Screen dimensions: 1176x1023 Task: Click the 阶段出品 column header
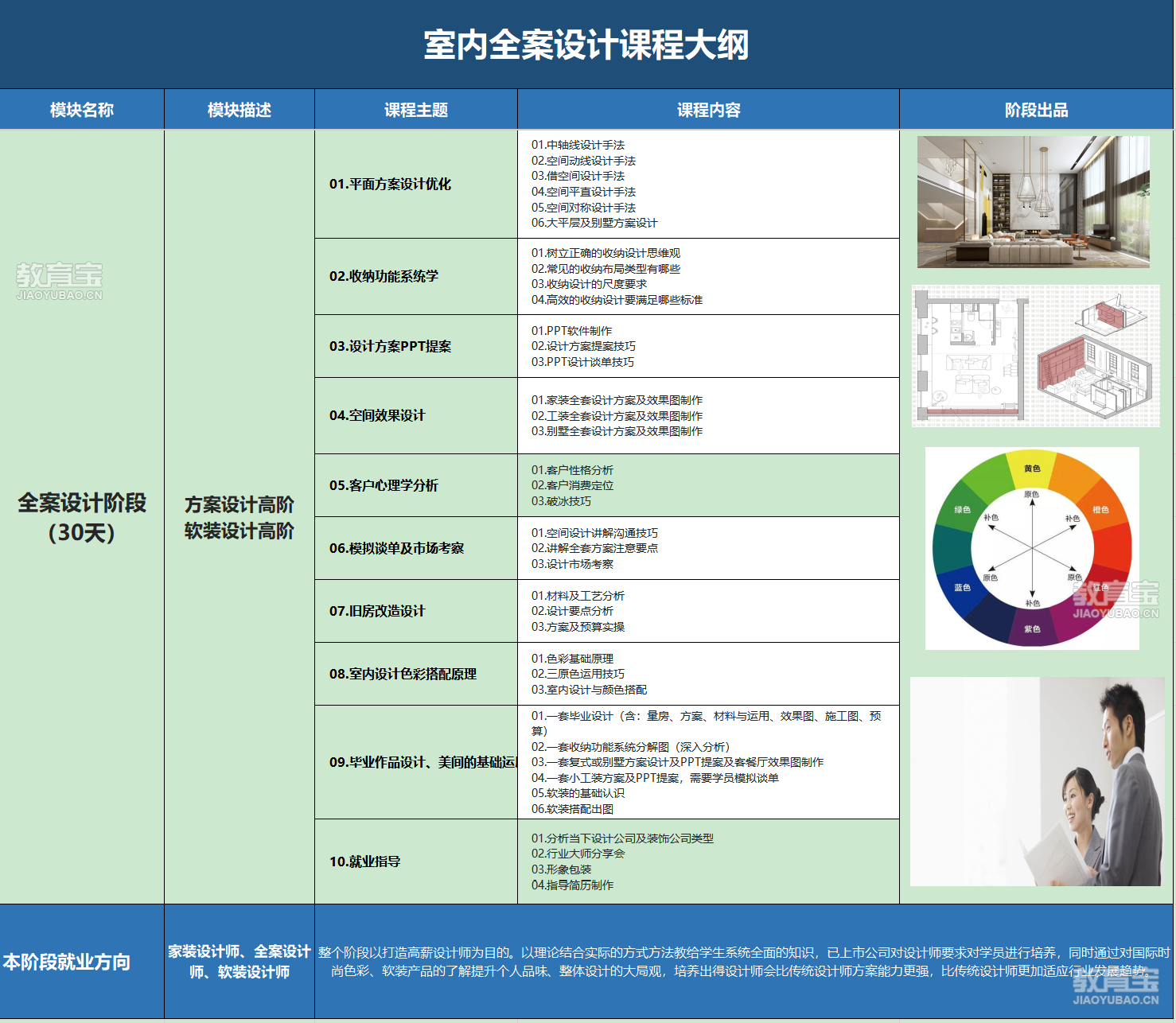1036,110
